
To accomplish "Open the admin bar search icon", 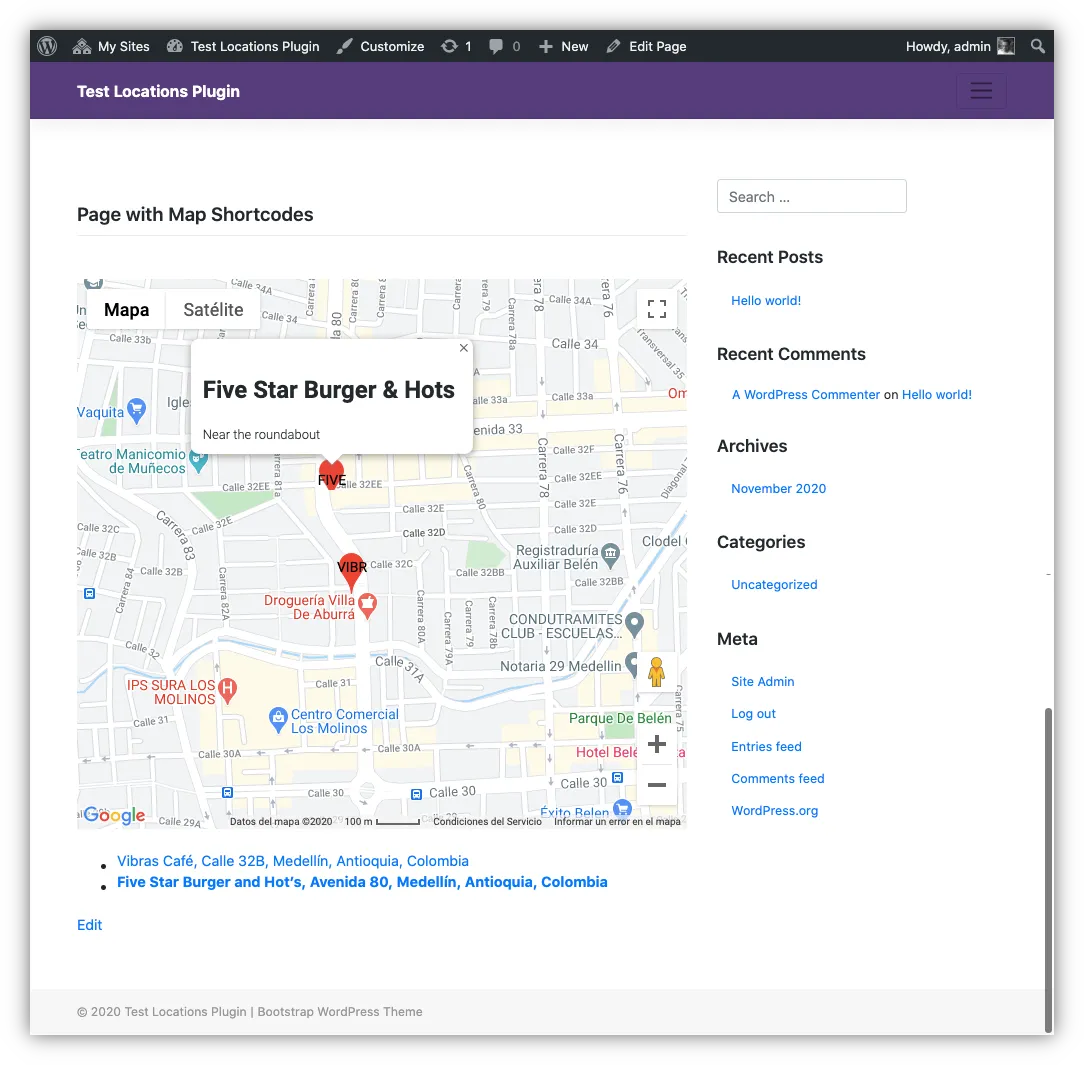I will tap(1038, 46).
